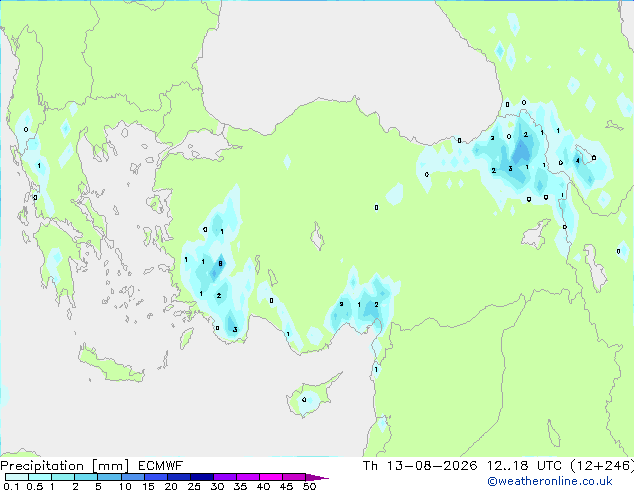Click the 'Precipitation' title word
634x490 pixels.
coord(42,466)
